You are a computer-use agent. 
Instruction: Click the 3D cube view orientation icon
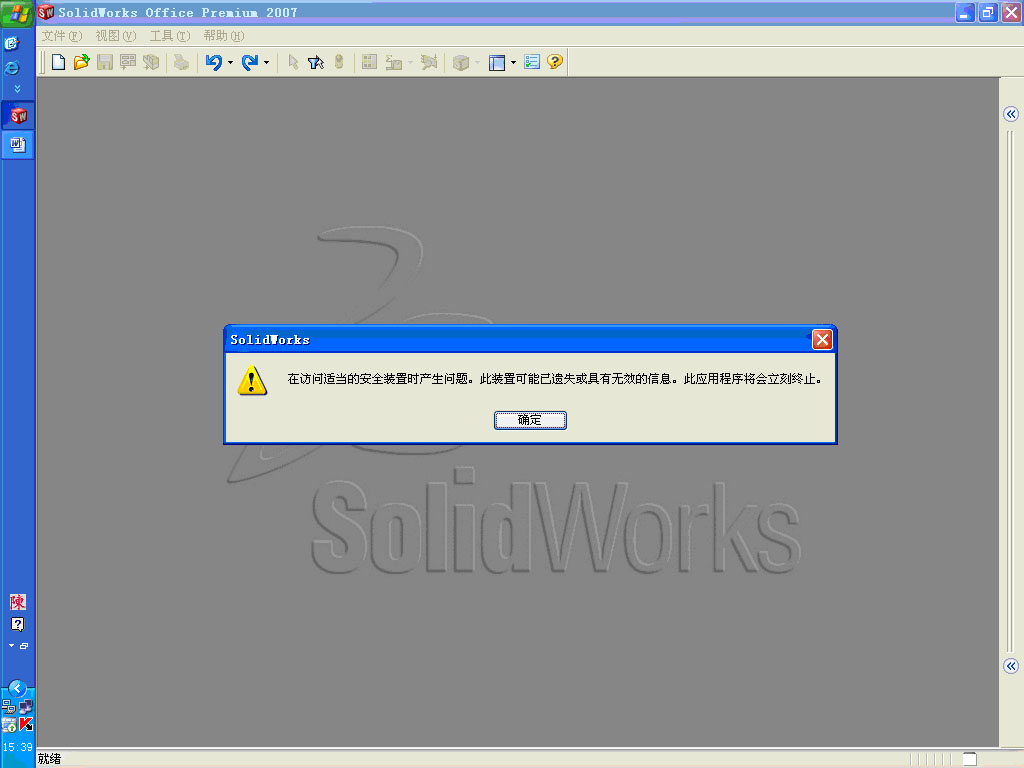tap(461, 62)
